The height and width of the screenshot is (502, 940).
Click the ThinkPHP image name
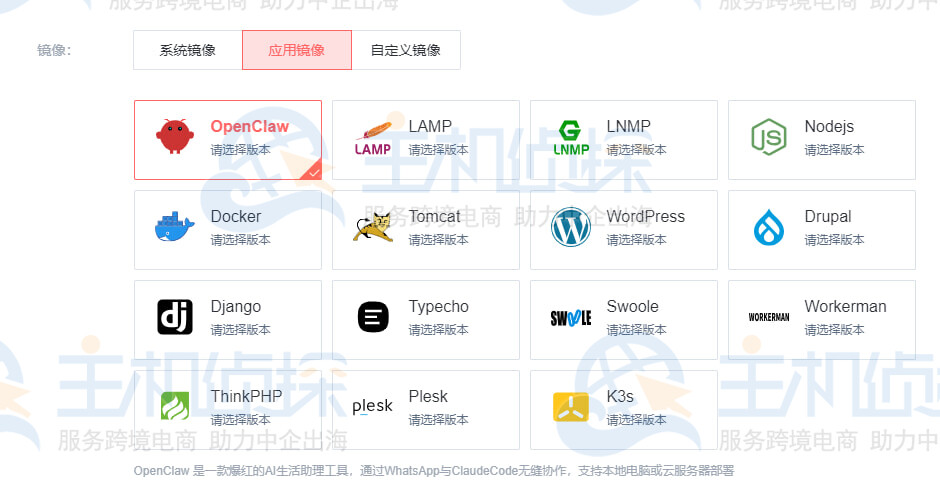point(246,396)
